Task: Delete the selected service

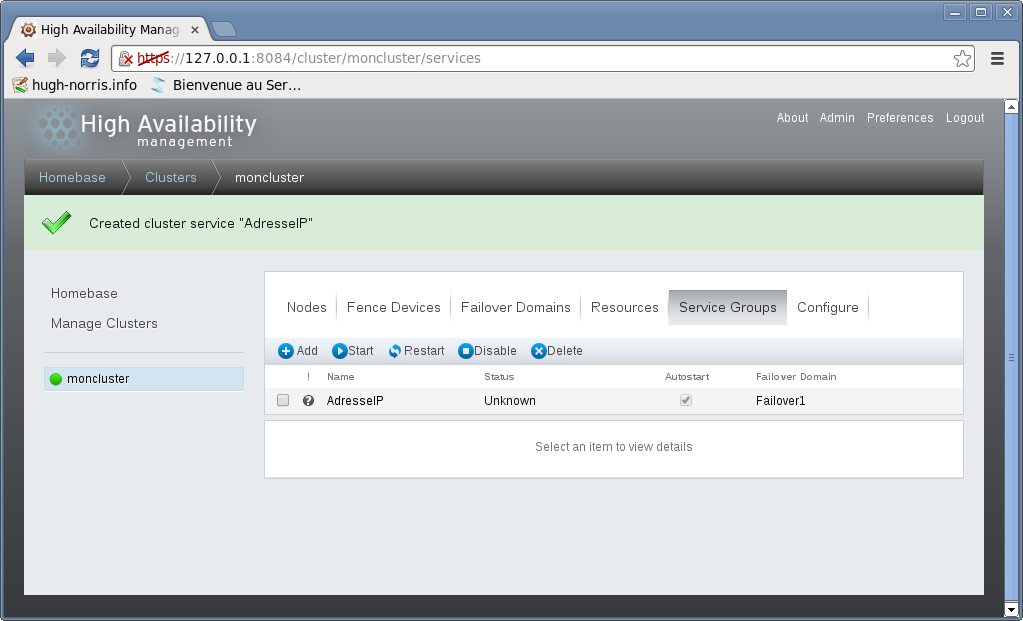Action: [x=556, y=351]
